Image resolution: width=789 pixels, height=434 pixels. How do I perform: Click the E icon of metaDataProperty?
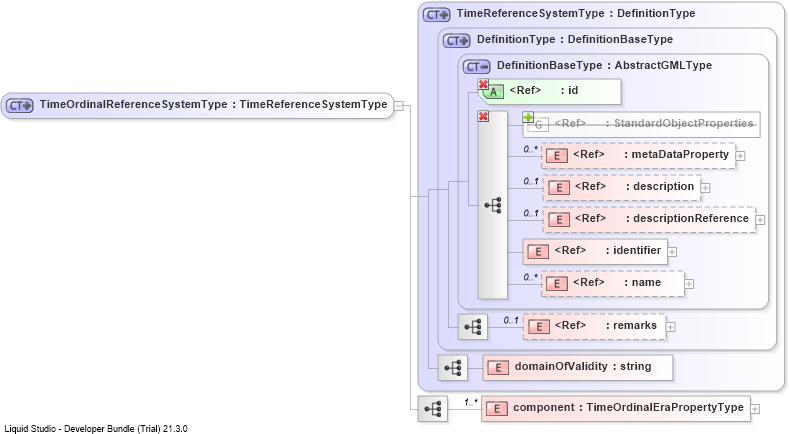tap(557, 156)
